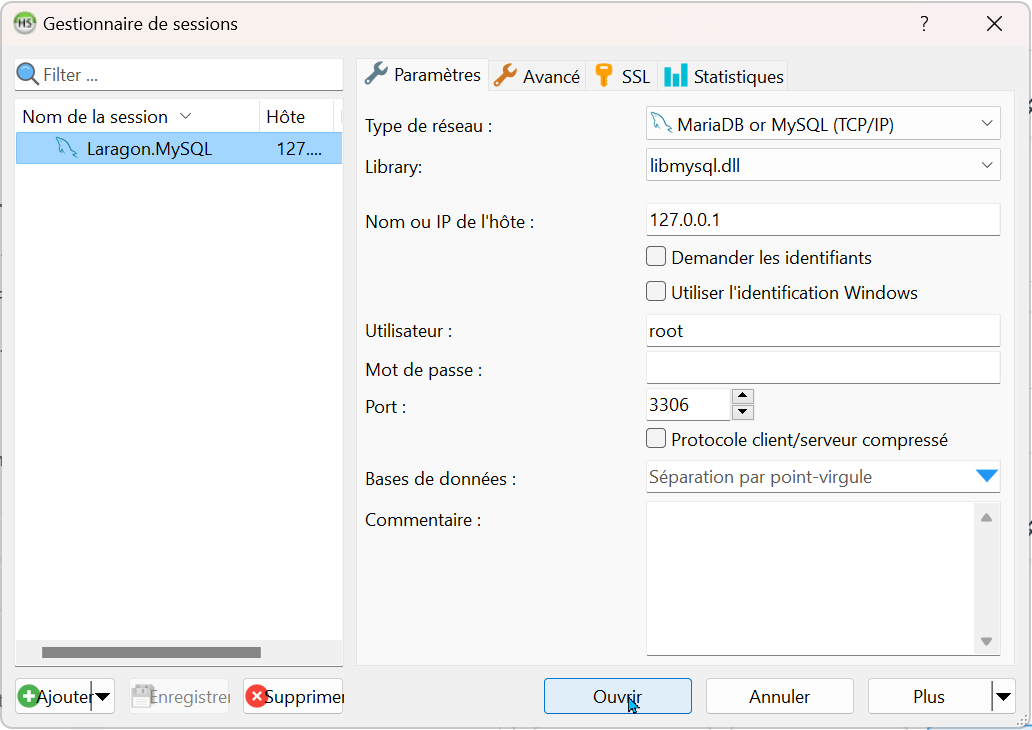
Task: Click the dolphin icon beside Laragon.MySQL
Action: tap(67, 149)
